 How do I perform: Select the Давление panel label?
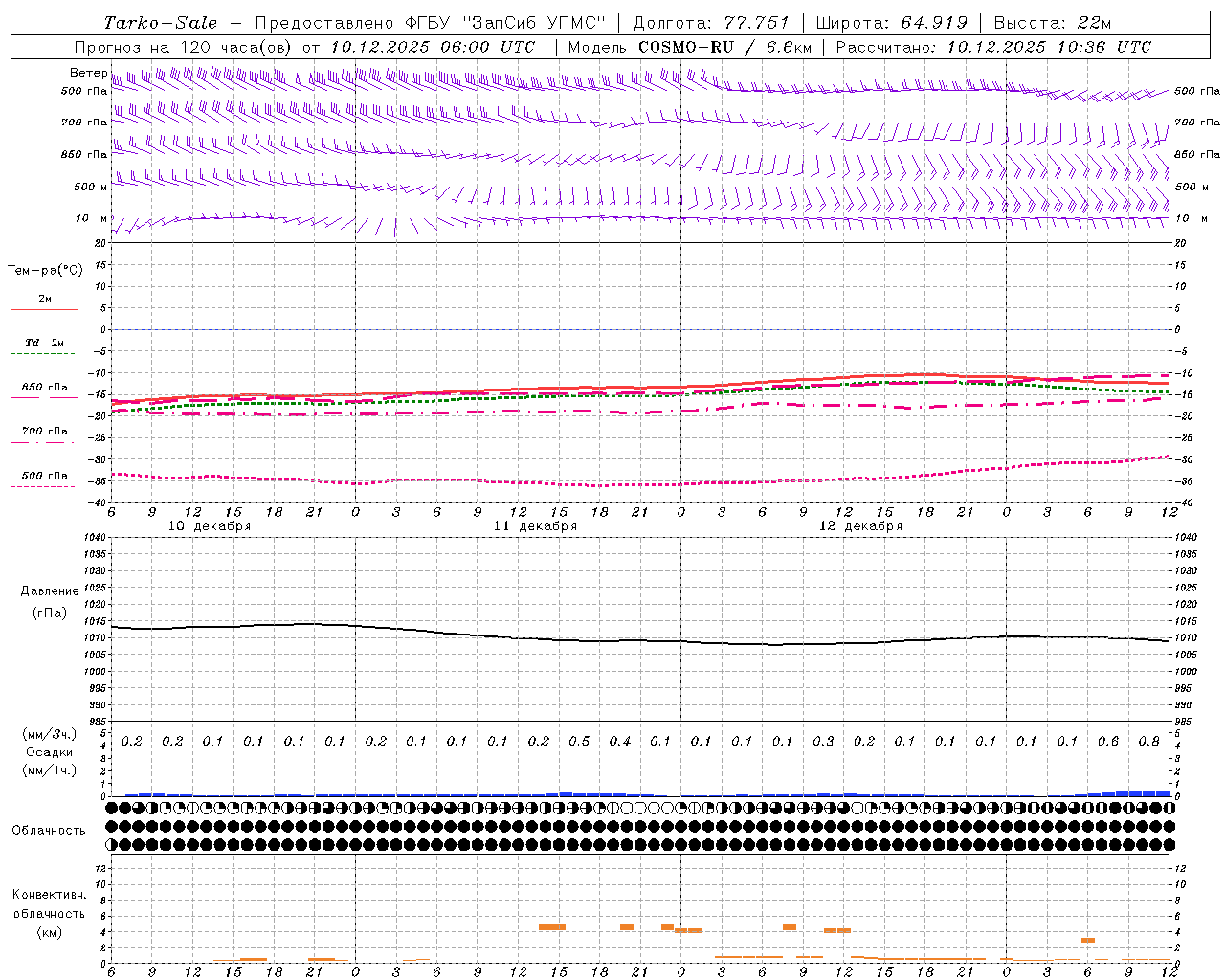50,591
